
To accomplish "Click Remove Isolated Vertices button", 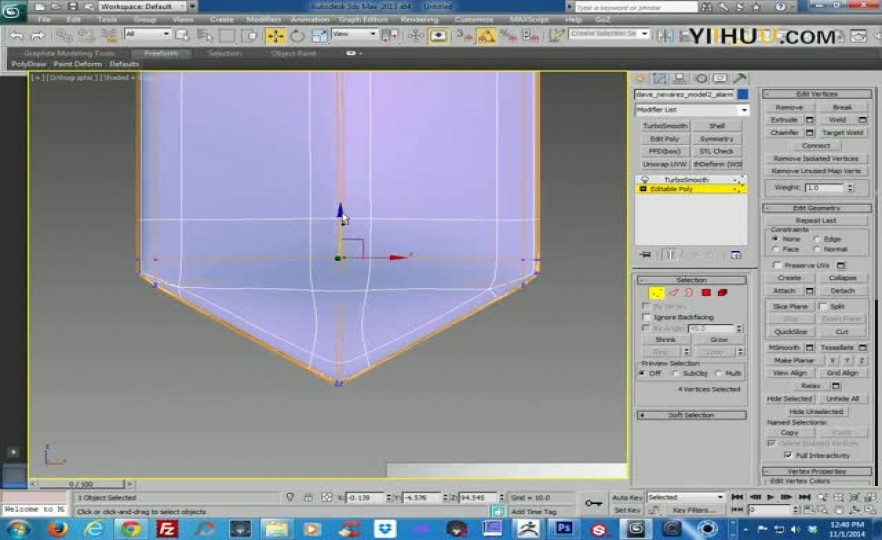I will pos(816,159).
